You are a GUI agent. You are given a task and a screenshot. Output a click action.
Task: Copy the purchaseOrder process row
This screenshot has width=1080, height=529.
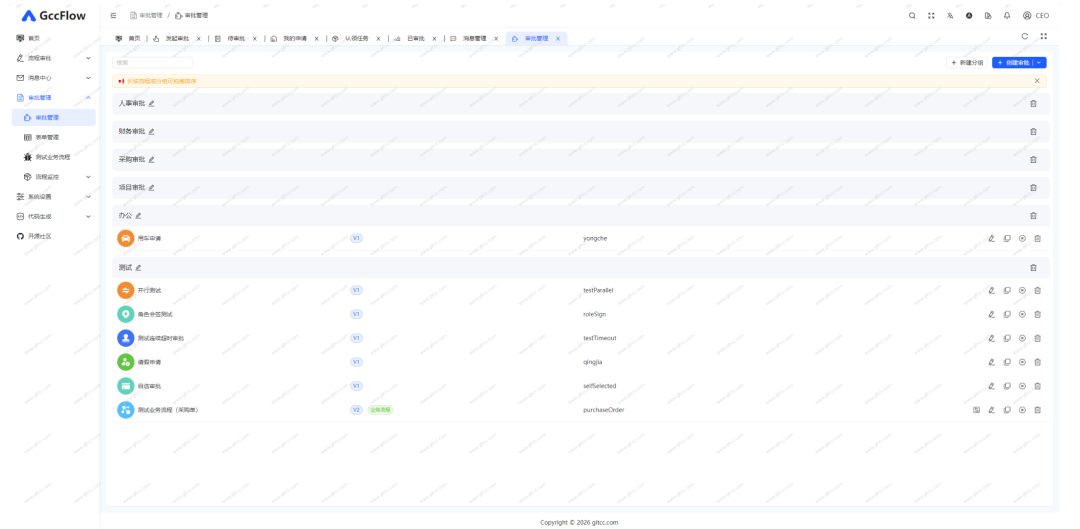[1007, 410]
